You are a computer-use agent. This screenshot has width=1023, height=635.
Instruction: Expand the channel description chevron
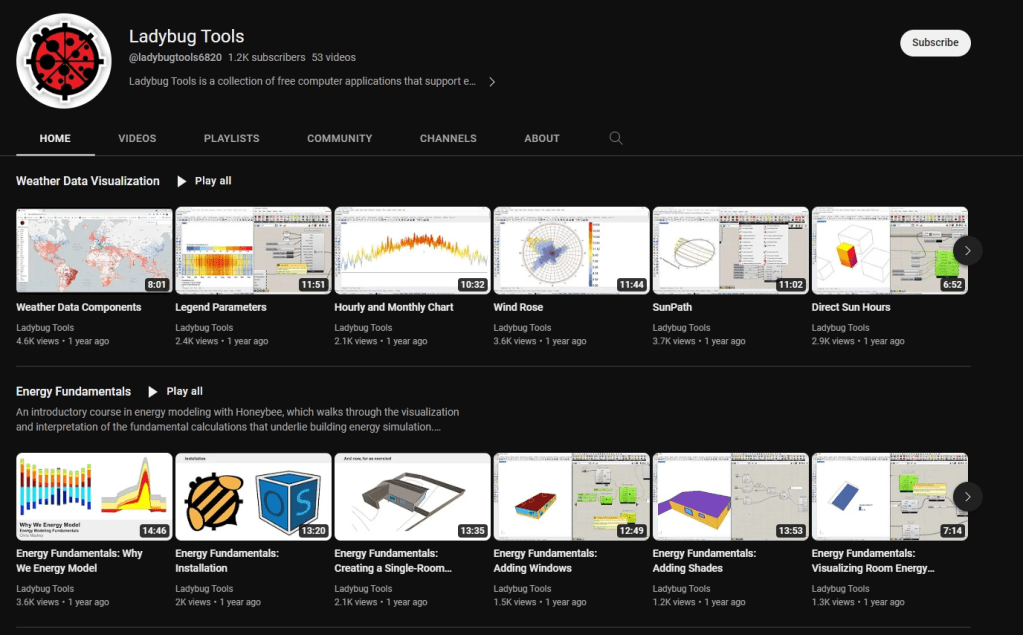pyautogui.click(x=492, y=82)
